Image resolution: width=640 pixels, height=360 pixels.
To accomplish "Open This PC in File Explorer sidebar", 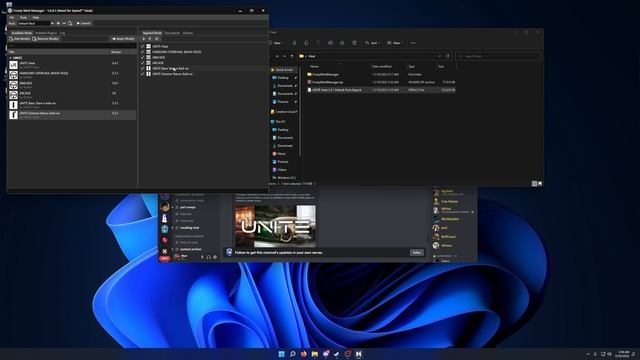I will (x=280, y=122).
